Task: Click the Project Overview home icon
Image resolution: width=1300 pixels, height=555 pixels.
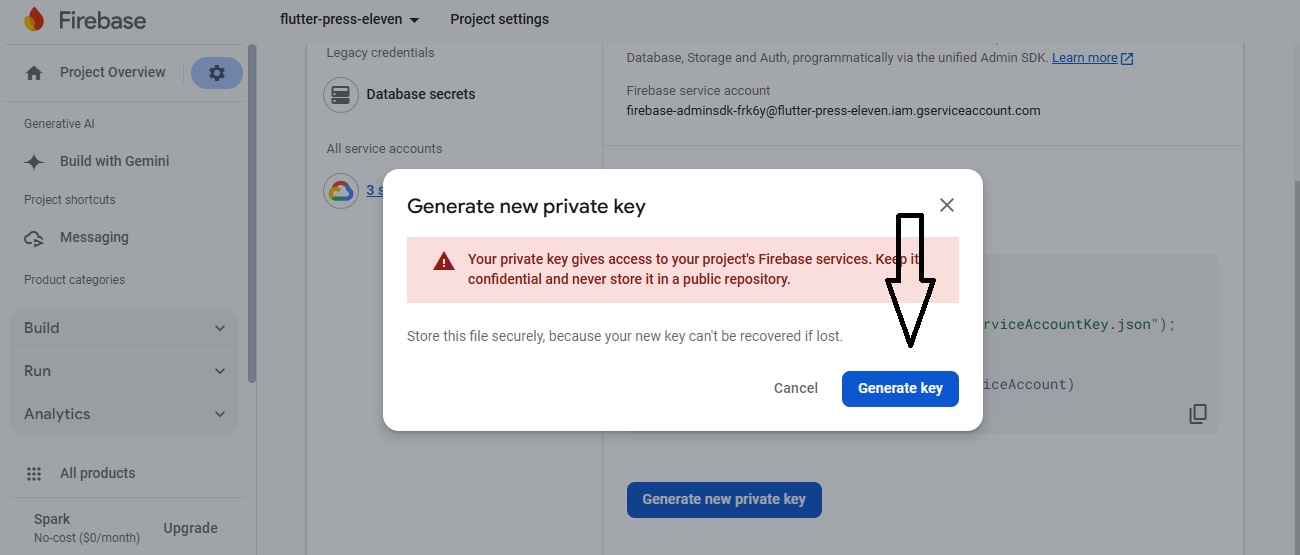Action: (x=34, y=73)
